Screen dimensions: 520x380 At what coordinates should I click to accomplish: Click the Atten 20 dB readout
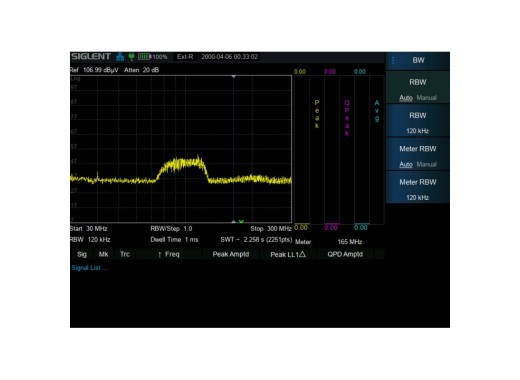(141, 70)
